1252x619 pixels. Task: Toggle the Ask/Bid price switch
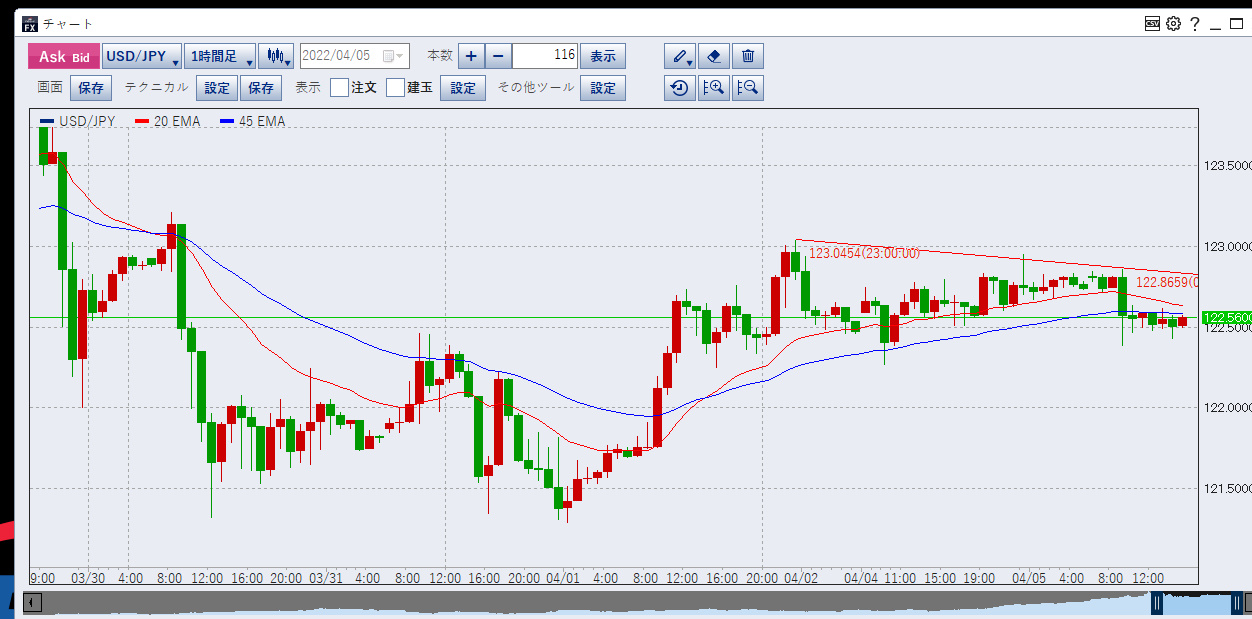[x=63, y=56]
